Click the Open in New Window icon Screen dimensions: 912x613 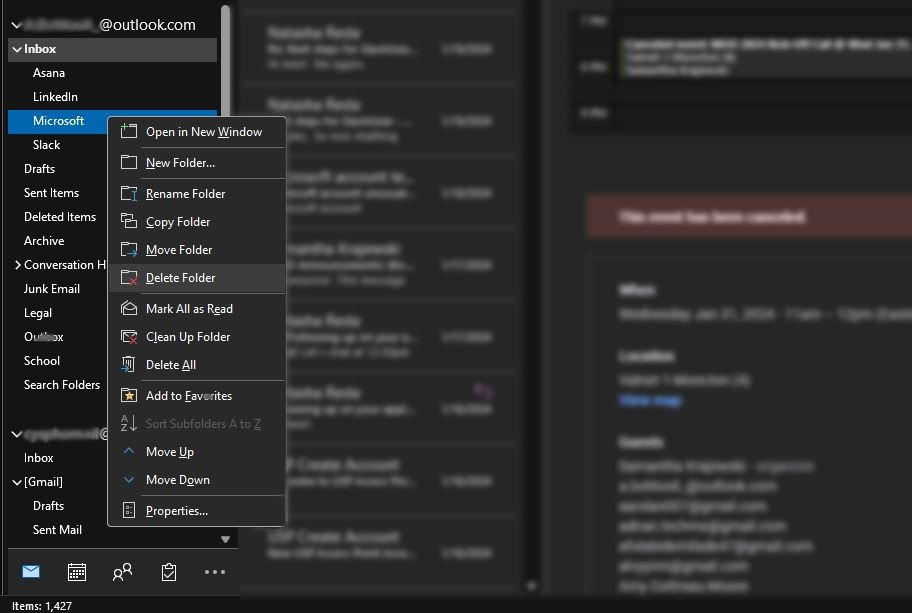129,131
